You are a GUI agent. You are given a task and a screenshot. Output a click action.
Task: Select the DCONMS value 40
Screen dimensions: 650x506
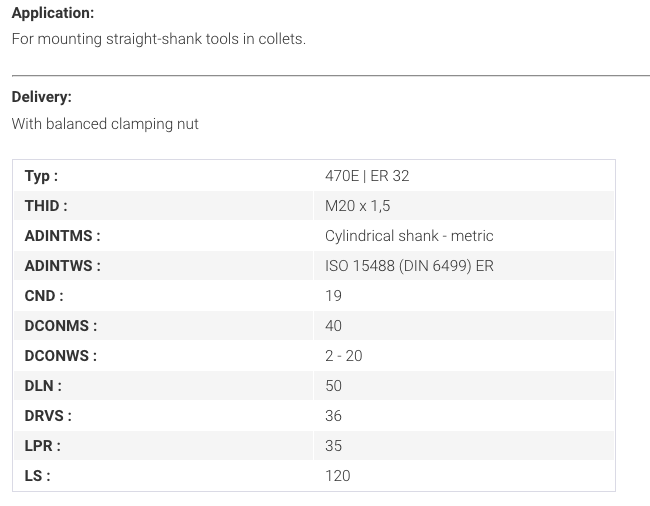click(333, 326)
